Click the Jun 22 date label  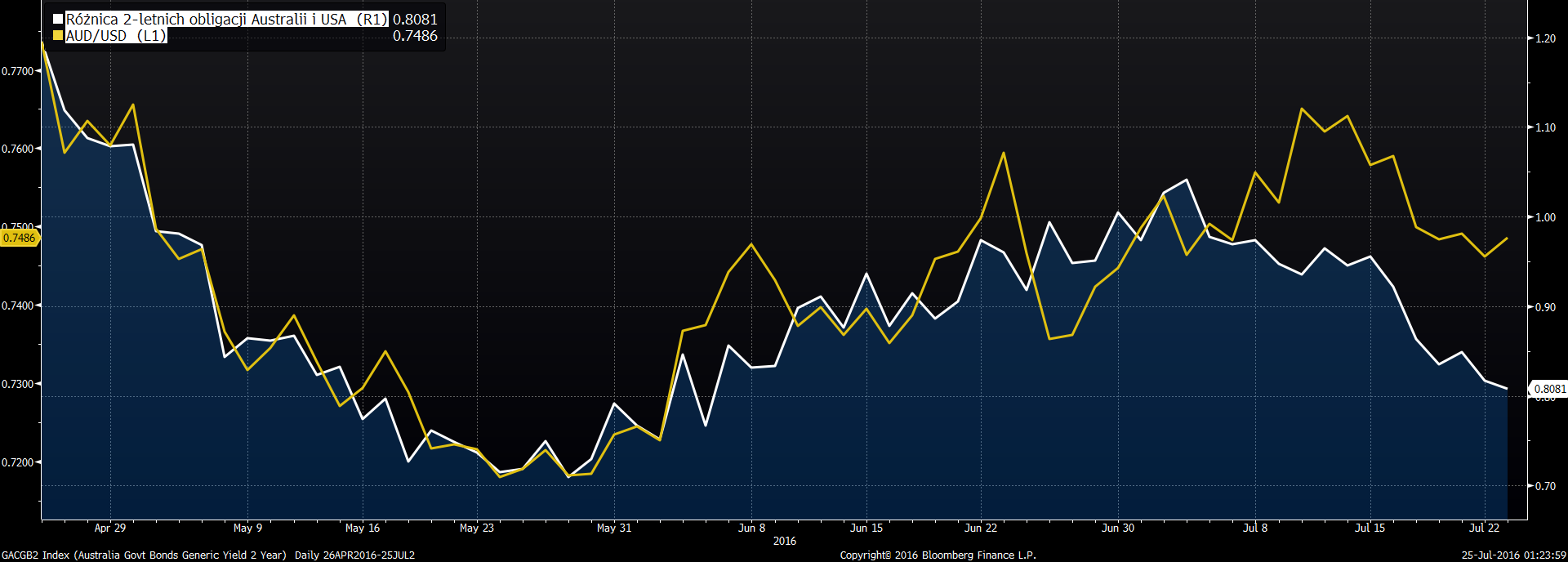(981, 528)
